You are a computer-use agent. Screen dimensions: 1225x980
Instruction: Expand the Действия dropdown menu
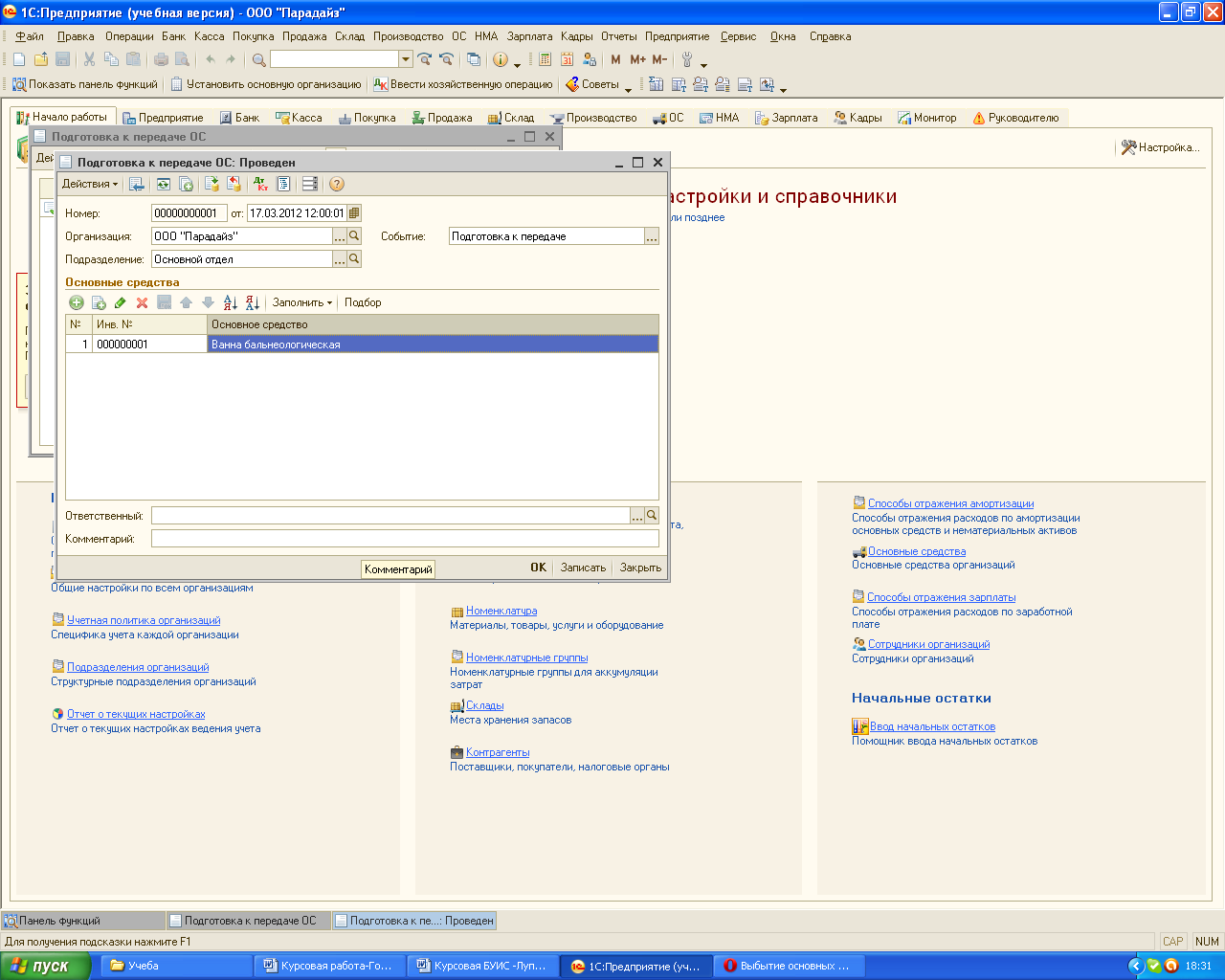point(90,184)
